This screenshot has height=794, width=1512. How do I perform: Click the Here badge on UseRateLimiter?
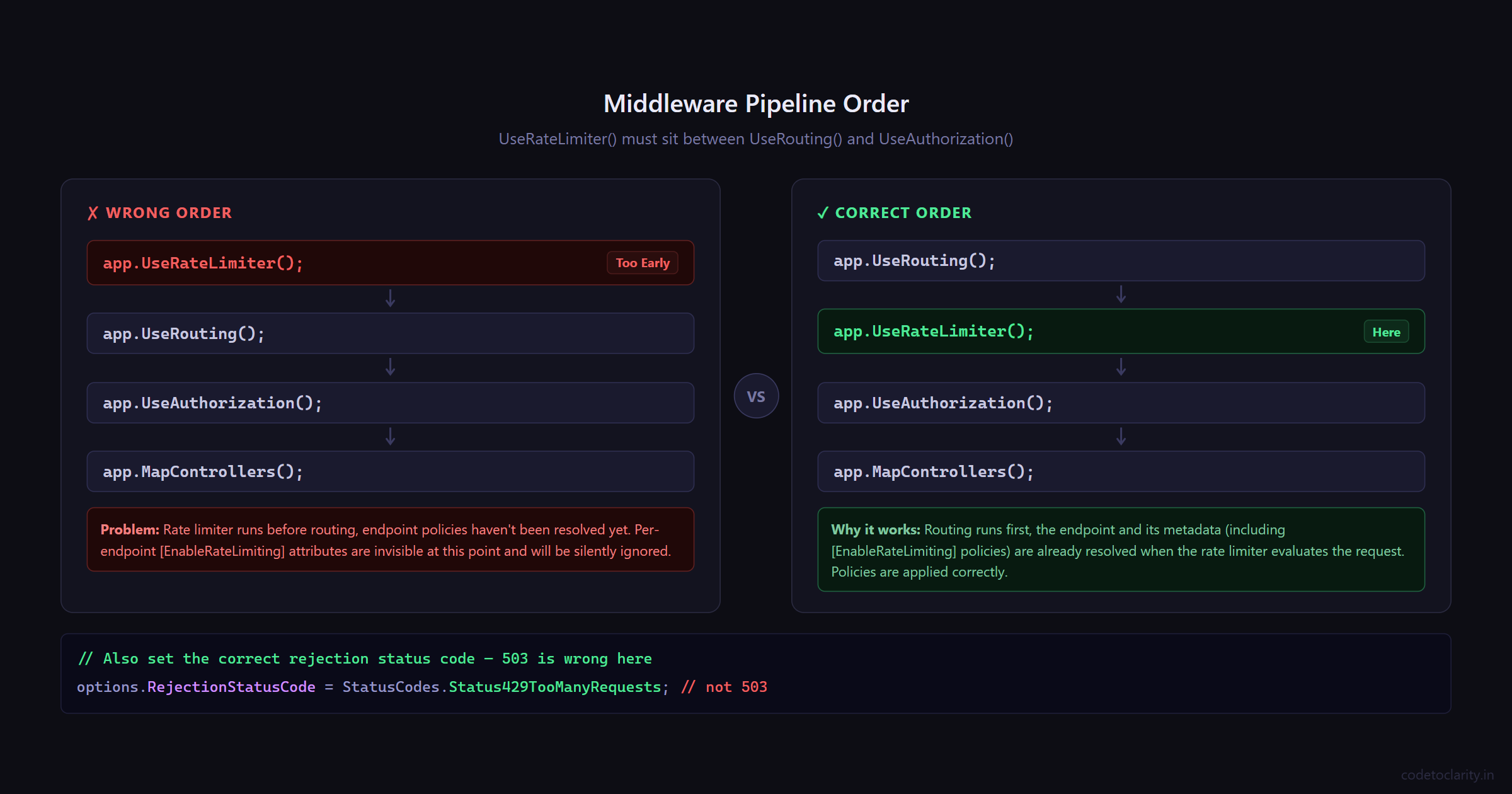(1386, 331)
